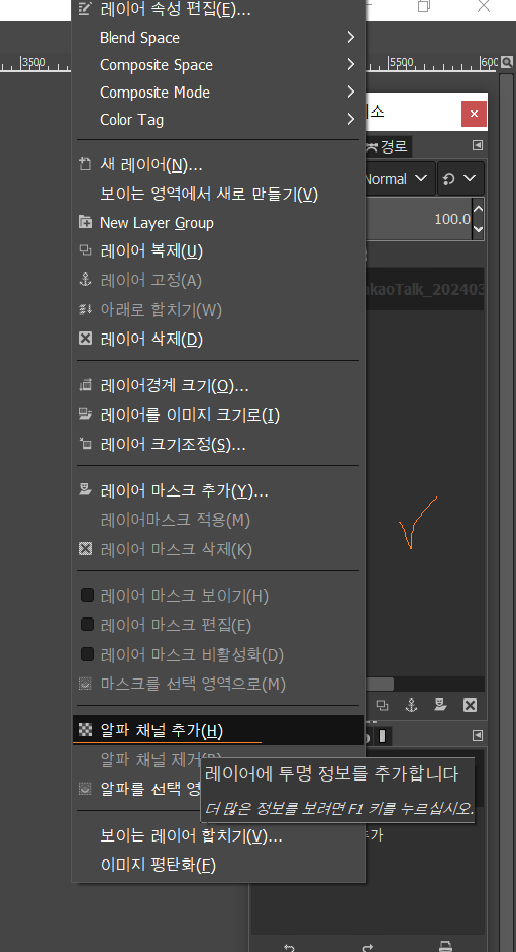This screenshot has width=516, height=952.
Task: Click anchor layer icon in layers panel
Action: tap(412, 705)
